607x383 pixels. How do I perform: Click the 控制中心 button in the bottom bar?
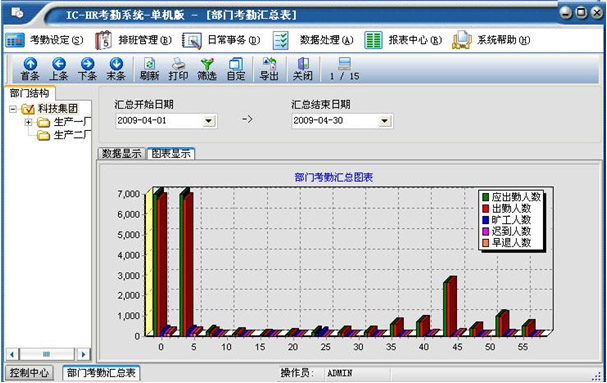click(29, 373)
